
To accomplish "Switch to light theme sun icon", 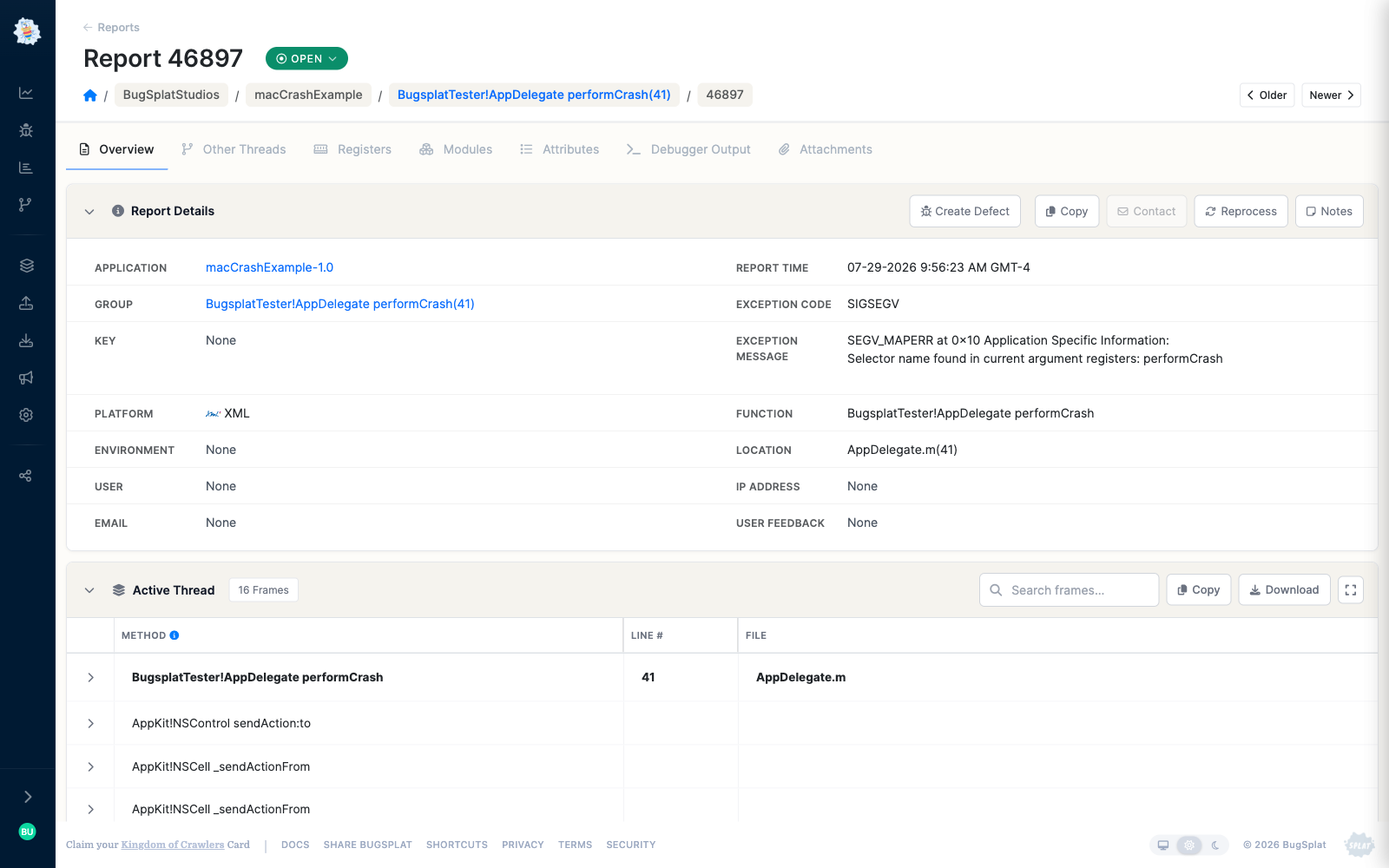I will click(x=1189, y=845).
